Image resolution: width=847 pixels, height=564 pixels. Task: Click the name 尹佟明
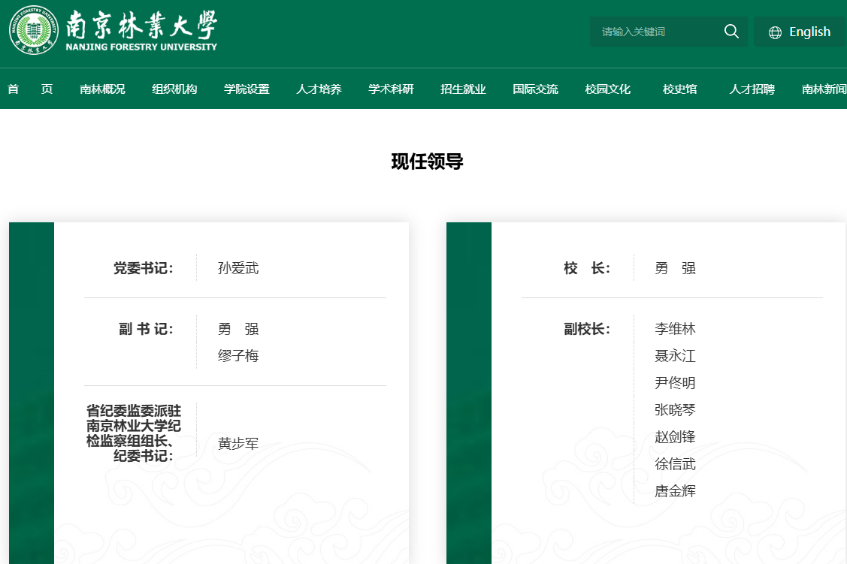[675, 382]
